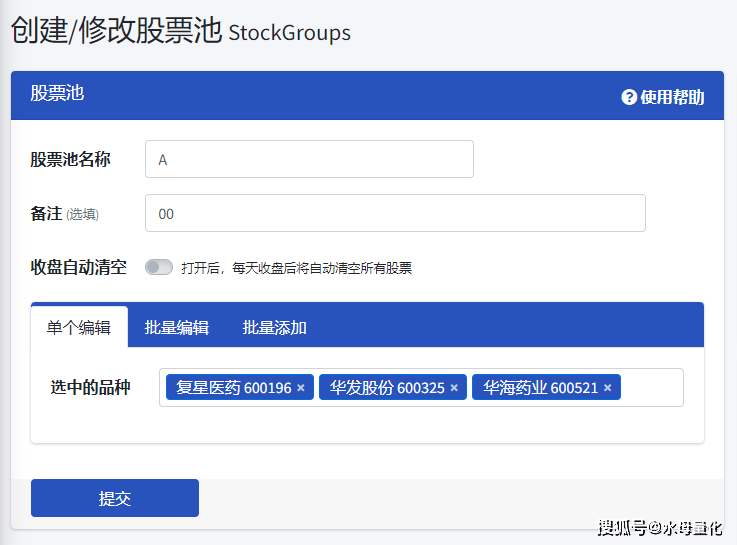Switch to the 批量添加 tab
737x545 pixels.
[x=274, y=327]
